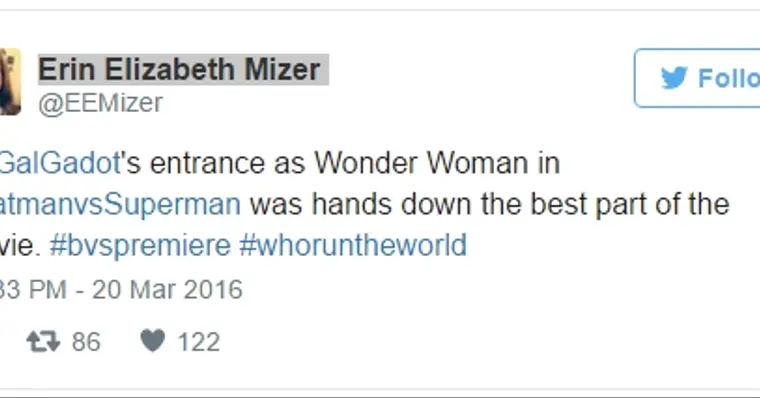
Task: Click the Twitter bird icon in Follow button
Action: click(674, 78)
